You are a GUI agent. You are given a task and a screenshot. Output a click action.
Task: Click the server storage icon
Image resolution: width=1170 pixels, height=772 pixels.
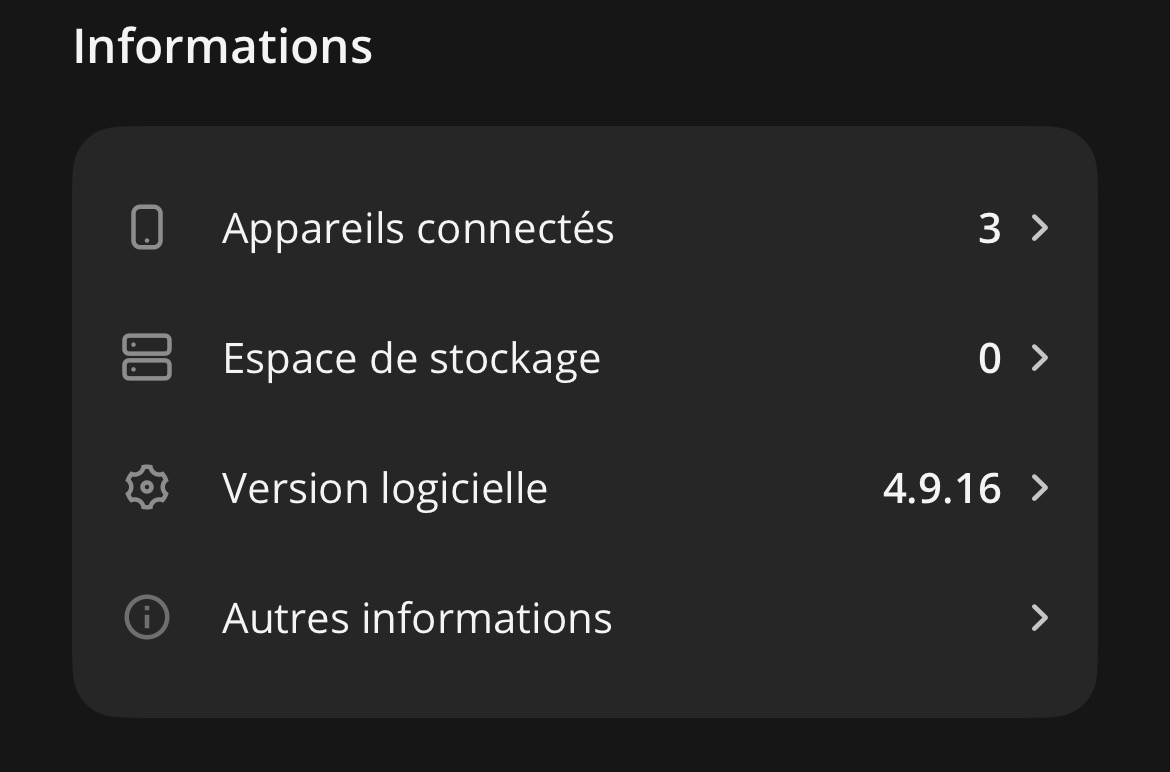[147, 358]
